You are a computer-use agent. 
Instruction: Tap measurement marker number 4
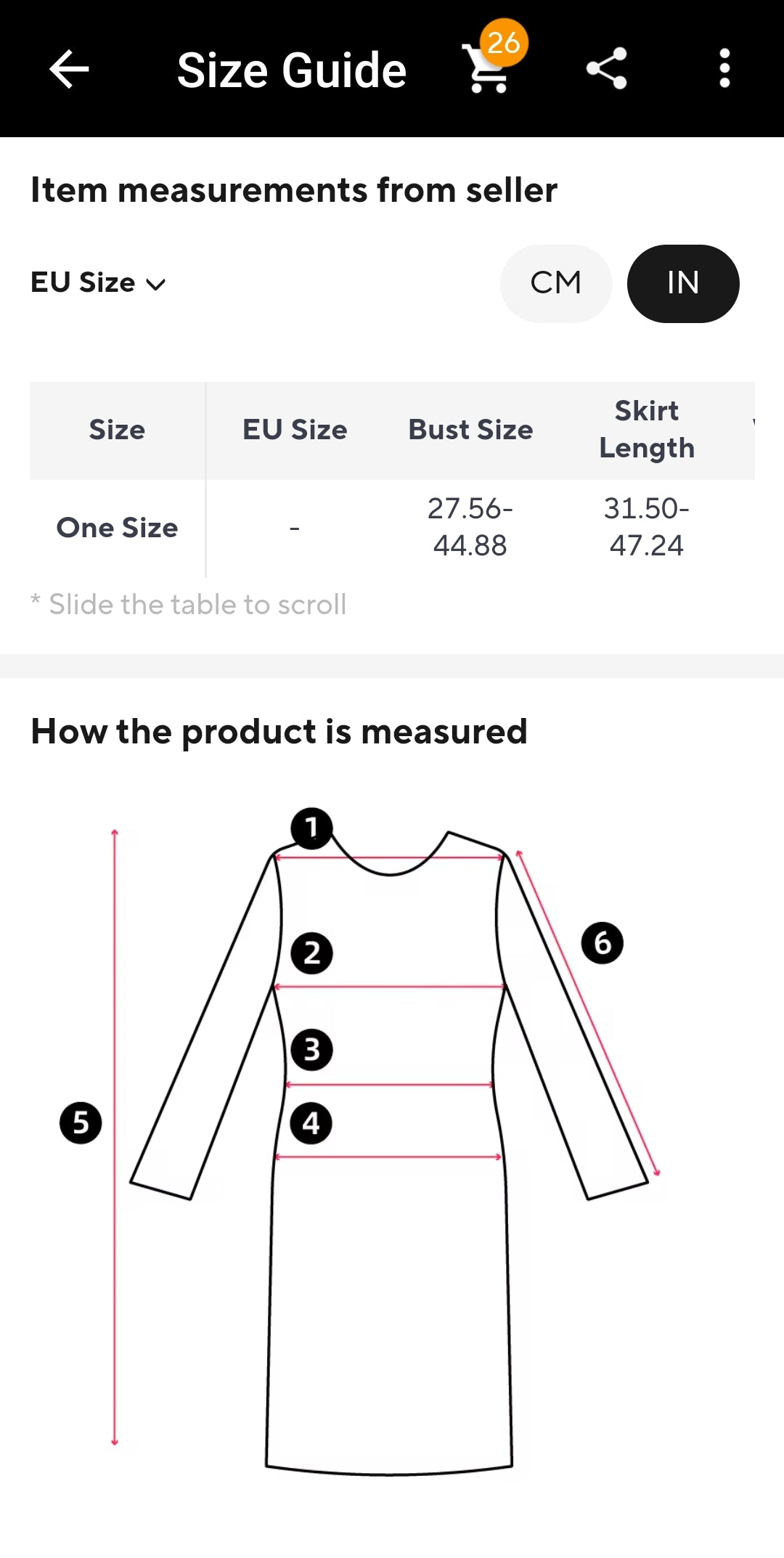[x=311, y=1123]
